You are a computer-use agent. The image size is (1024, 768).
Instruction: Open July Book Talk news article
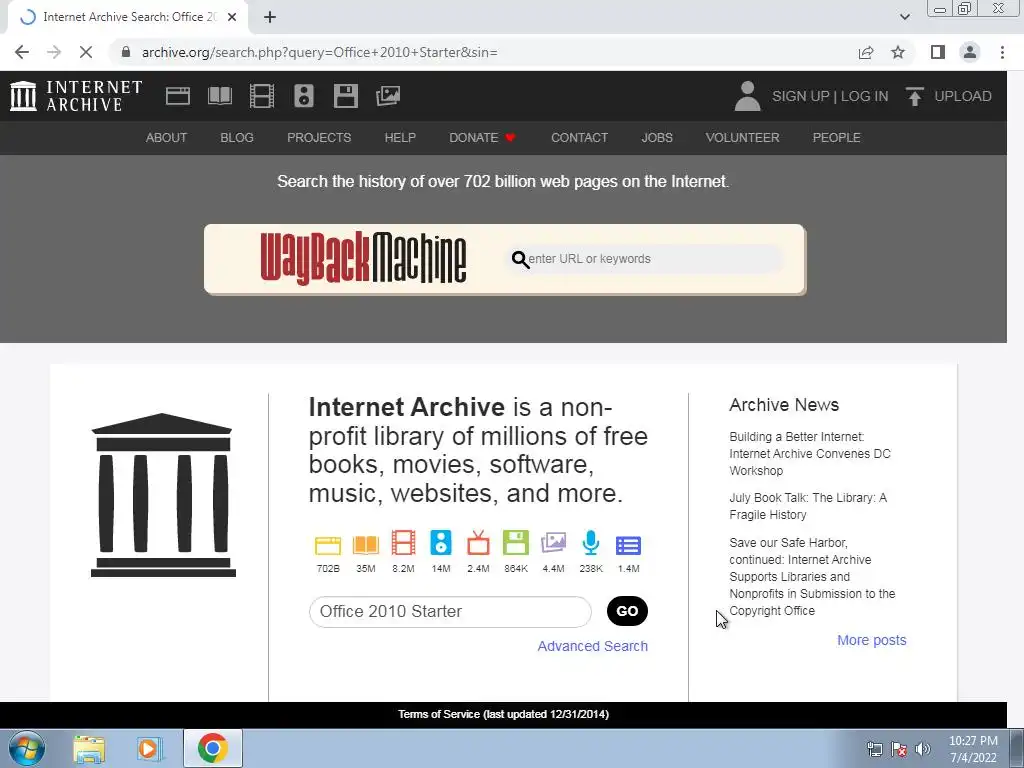tap(808, 506)
